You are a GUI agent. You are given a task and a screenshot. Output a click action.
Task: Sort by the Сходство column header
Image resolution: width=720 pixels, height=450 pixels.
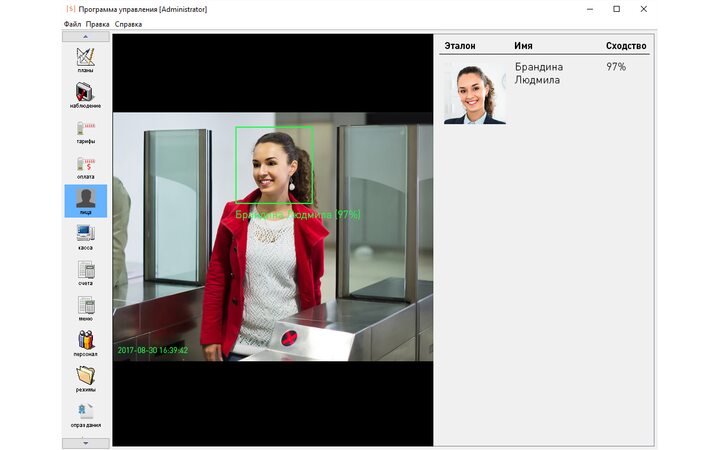[x=626, y=46]
